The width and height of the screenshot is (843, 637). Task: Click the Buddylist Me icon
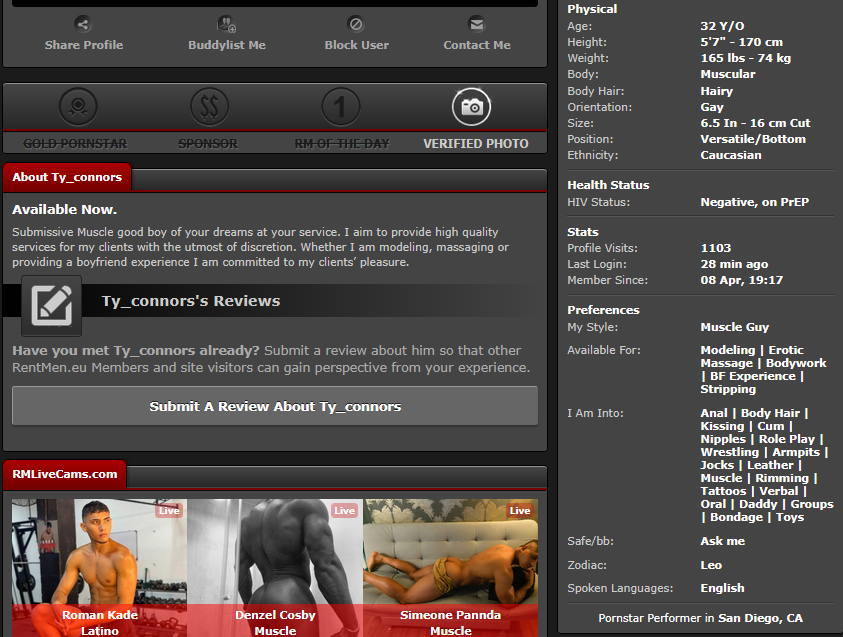(x=227, y=24)
